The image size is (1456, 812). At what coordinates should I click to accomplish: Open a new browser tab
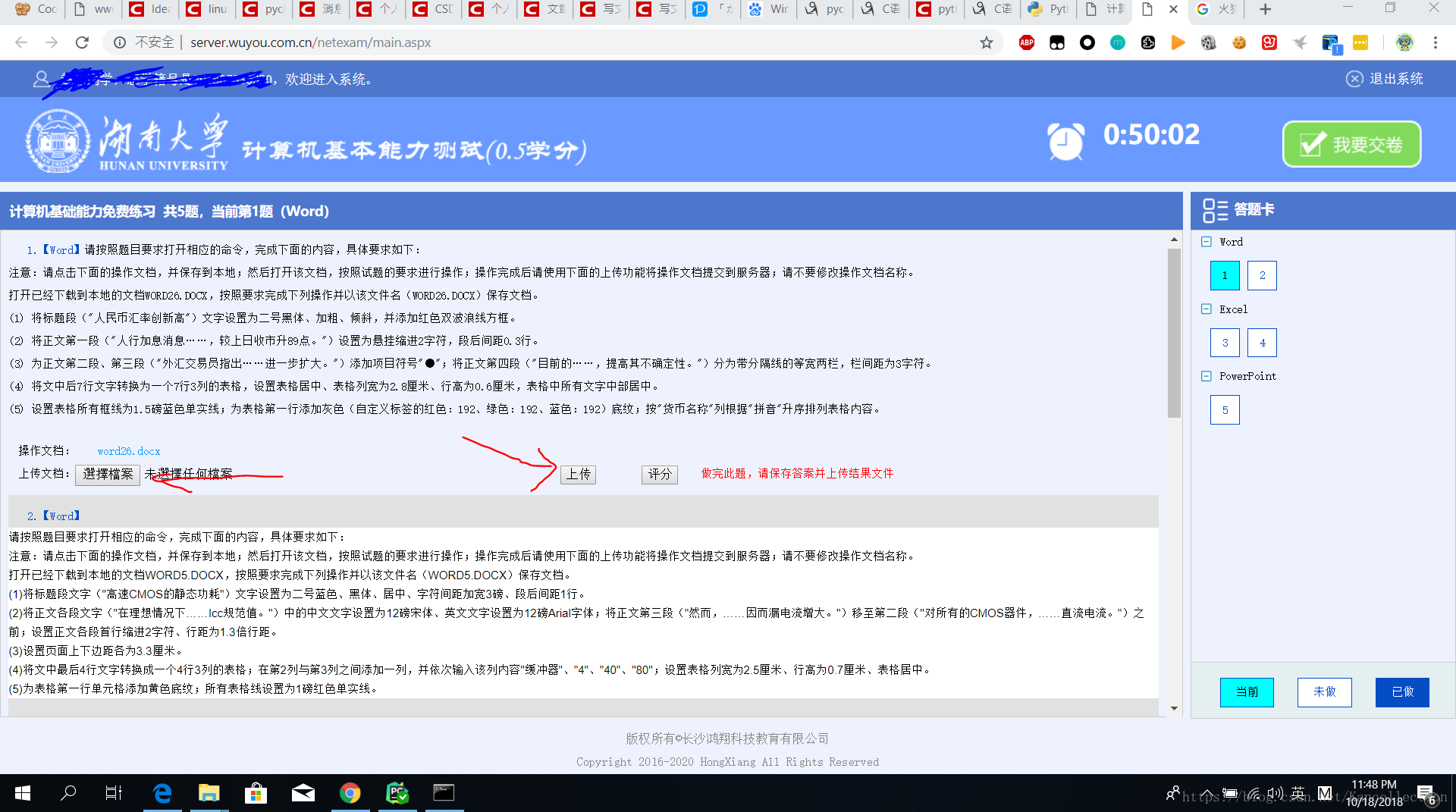[x=1265, y=9]
